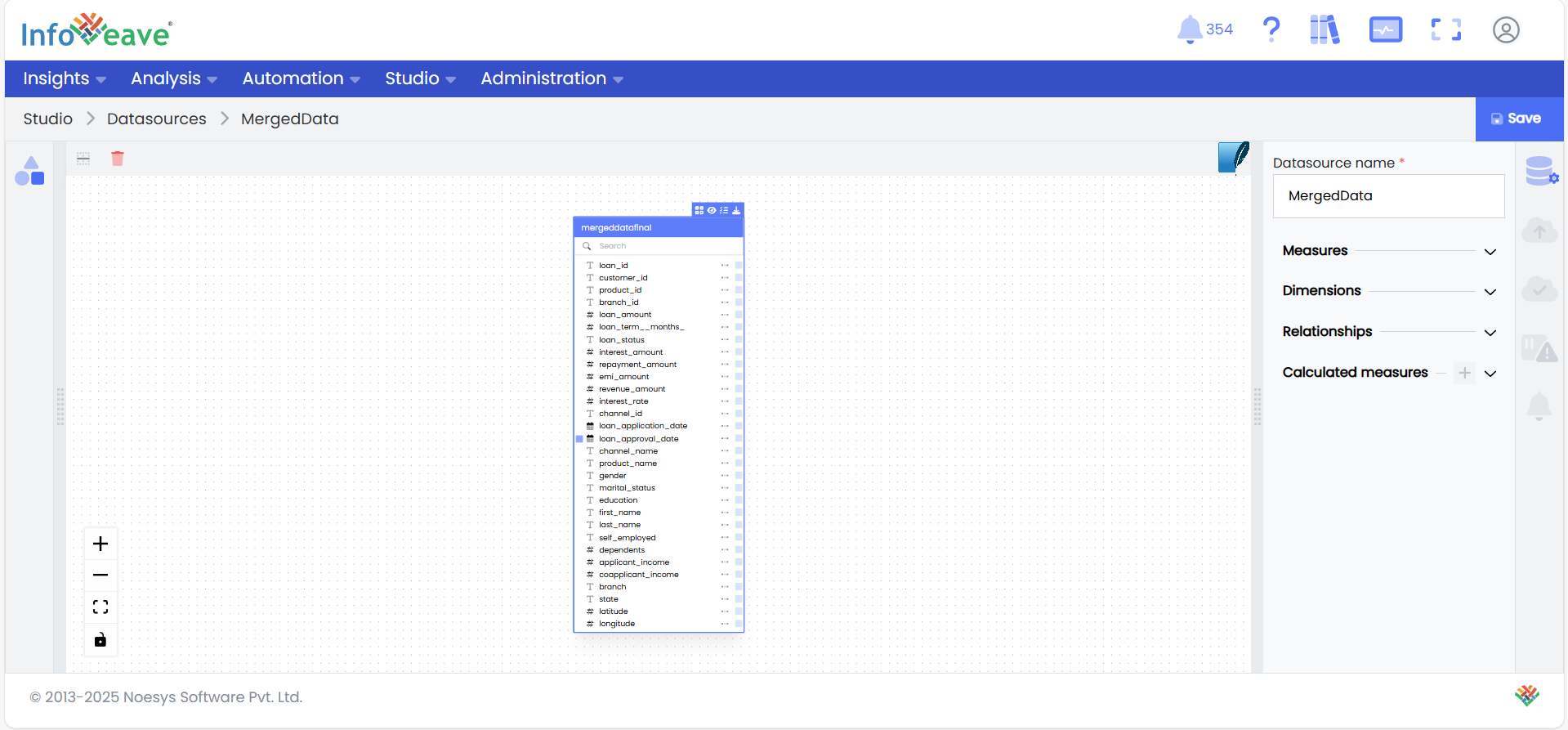Toggle the checkbox for applicant_income column
Image resolution: width=1568 pixels, height=730 pixels.
[x=739, y=562]
